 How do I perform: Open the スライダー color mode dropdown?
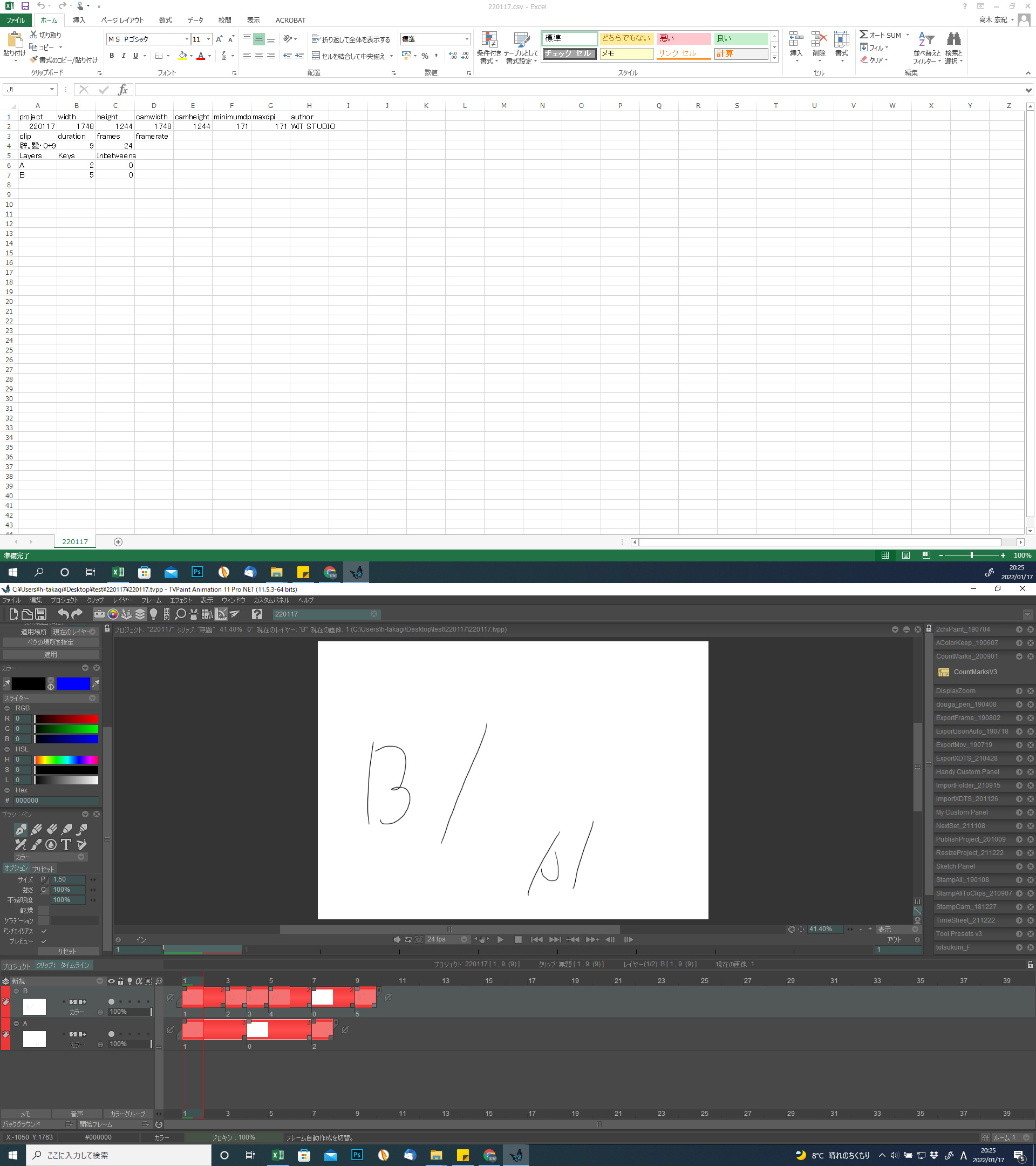50,698
